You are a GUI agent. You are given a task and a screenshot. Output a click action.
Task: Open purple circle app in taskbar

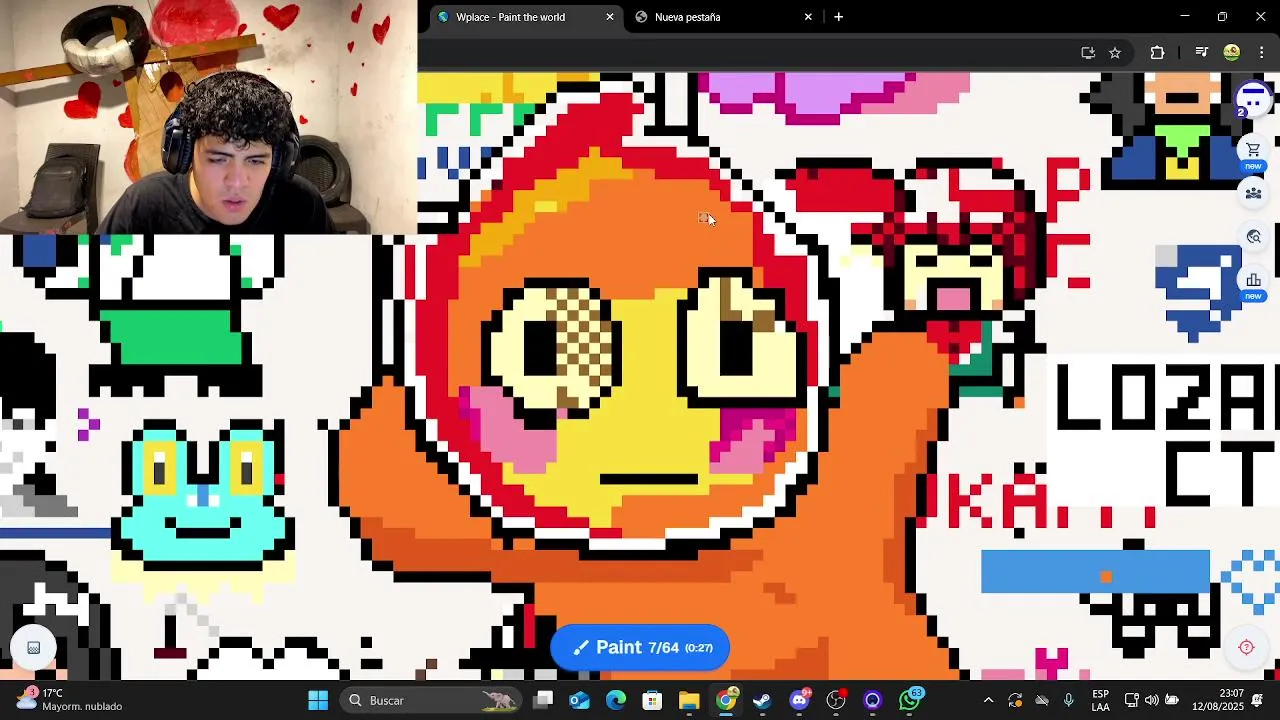(872, 700)
